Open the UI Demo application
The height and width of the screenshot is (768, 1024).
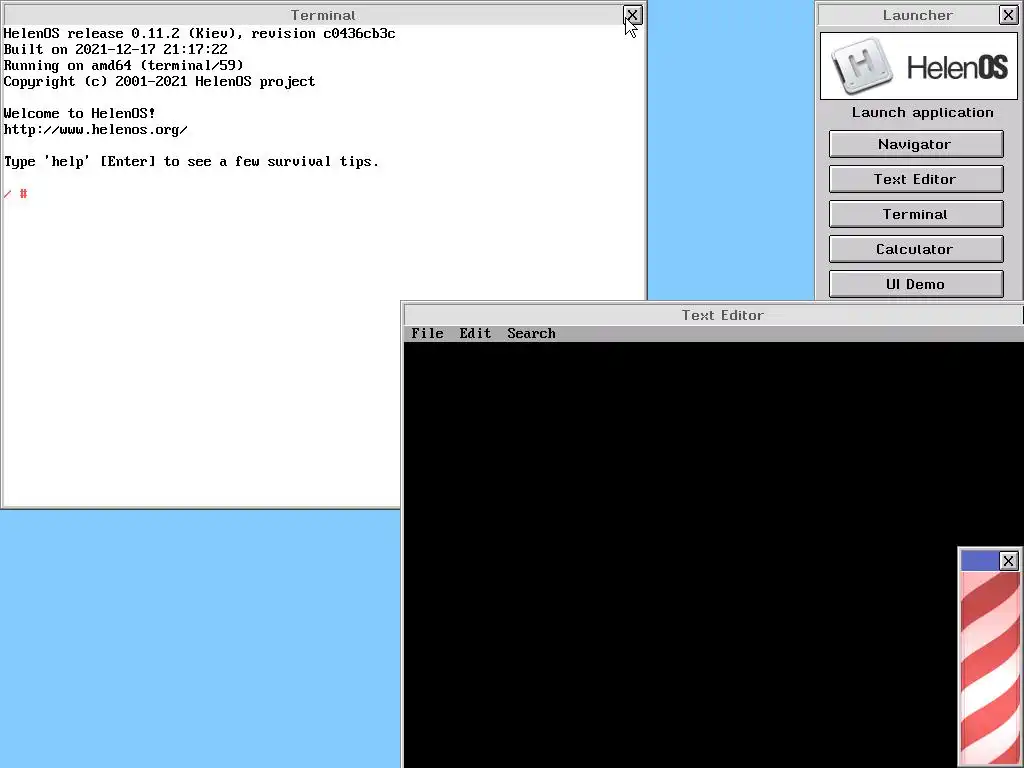tap(916, 284)
